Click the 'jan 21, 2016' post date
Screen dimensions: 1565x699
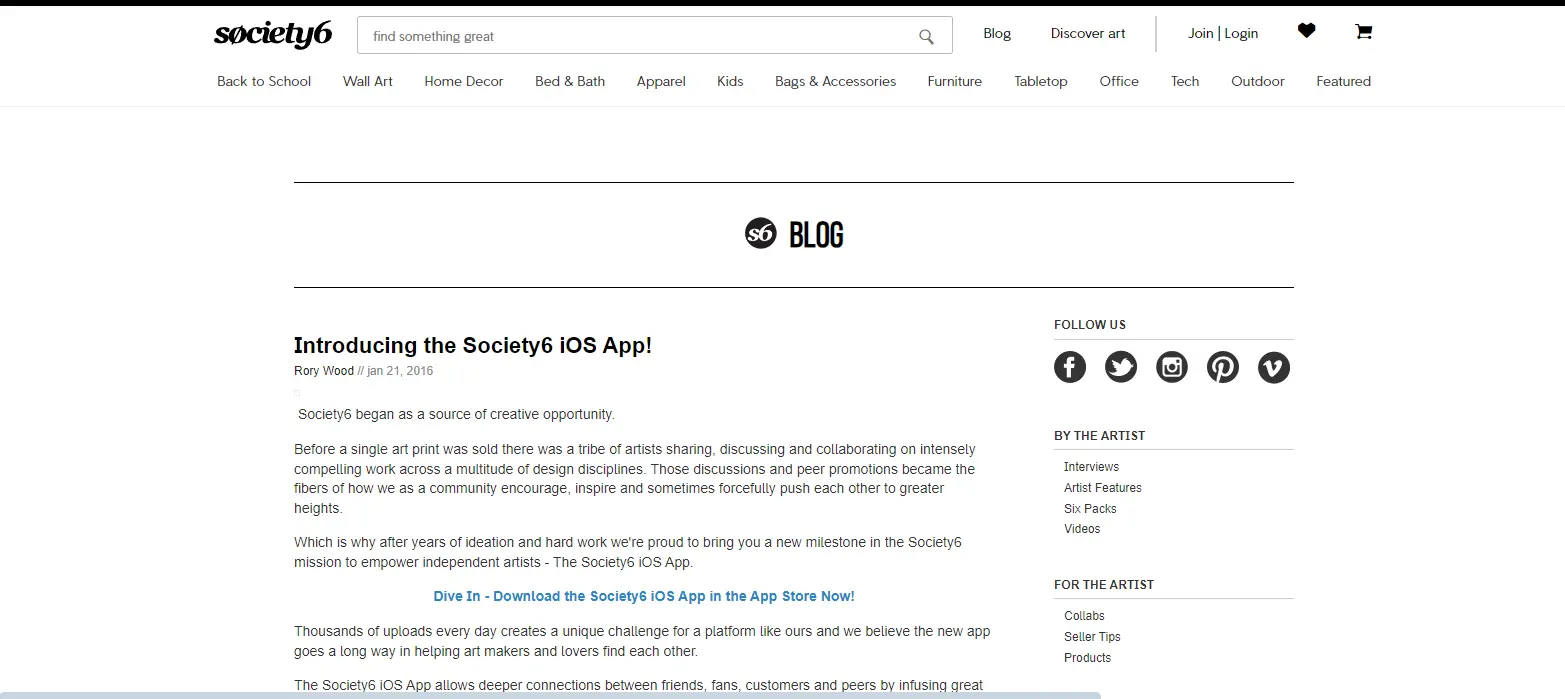coord(400,371)
